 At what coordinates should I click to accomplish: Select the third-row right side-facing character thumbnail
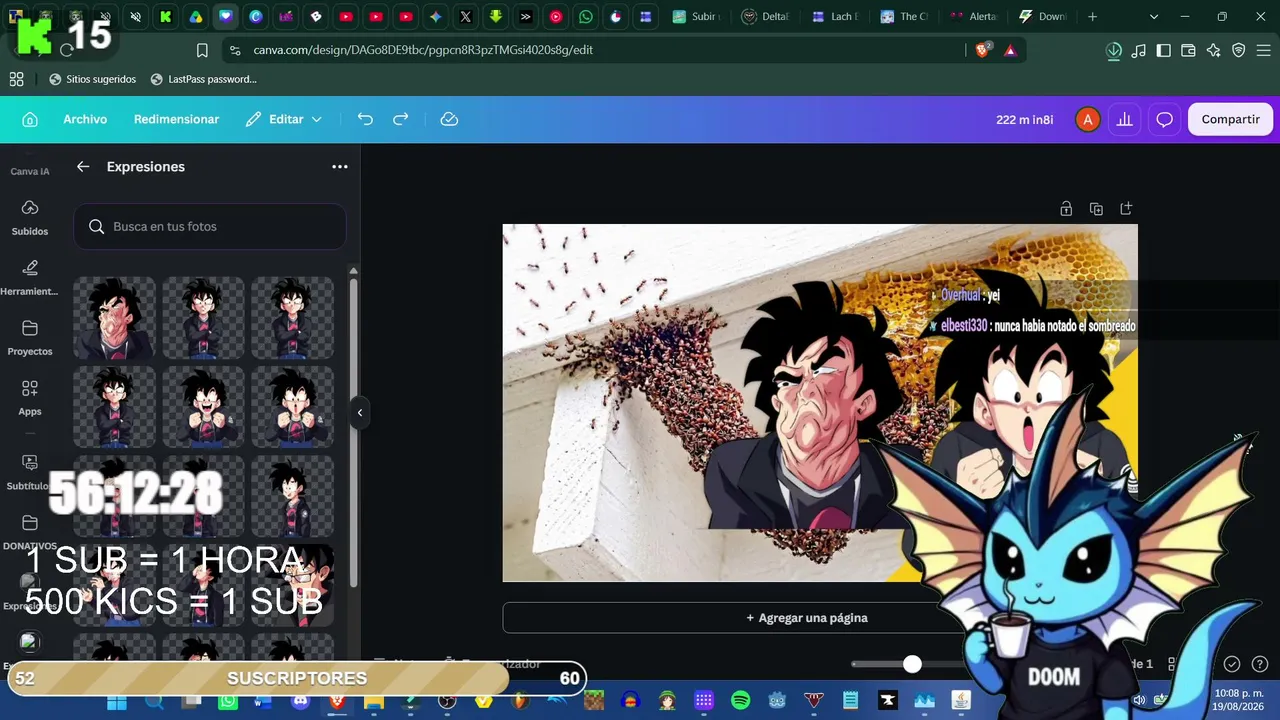click(292, 496)
